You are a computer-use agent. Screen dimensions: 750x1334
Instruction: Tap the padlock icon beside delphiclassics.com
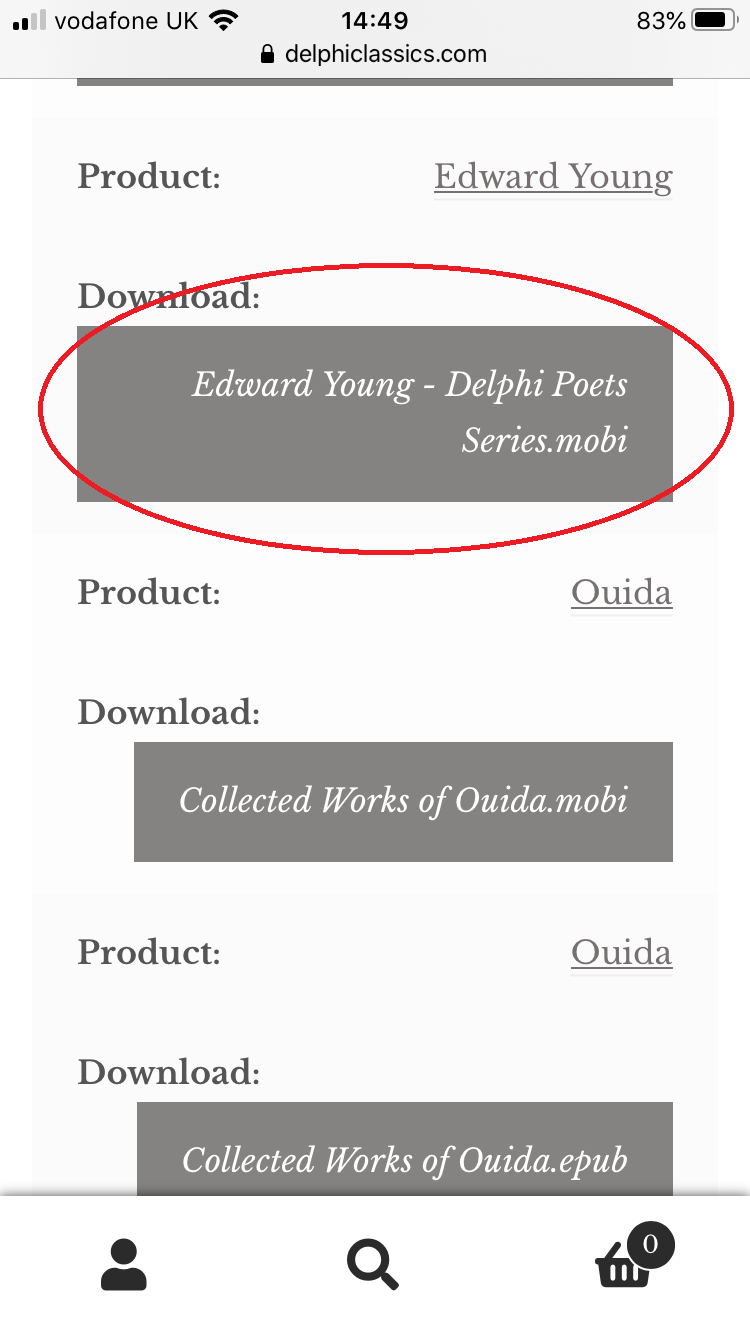[x=266, y=54]
